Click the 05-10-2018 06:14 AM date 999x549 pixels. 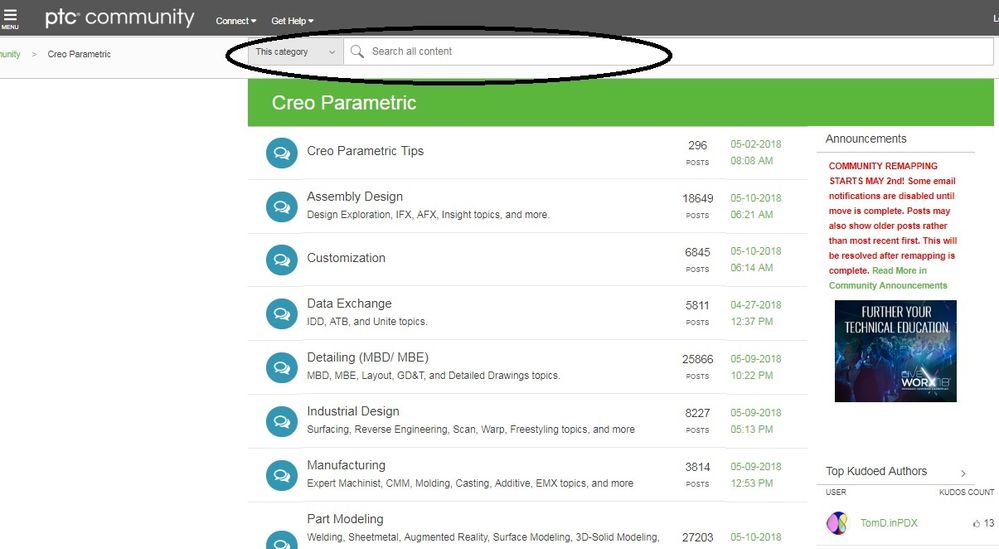(x=756, y=260)
